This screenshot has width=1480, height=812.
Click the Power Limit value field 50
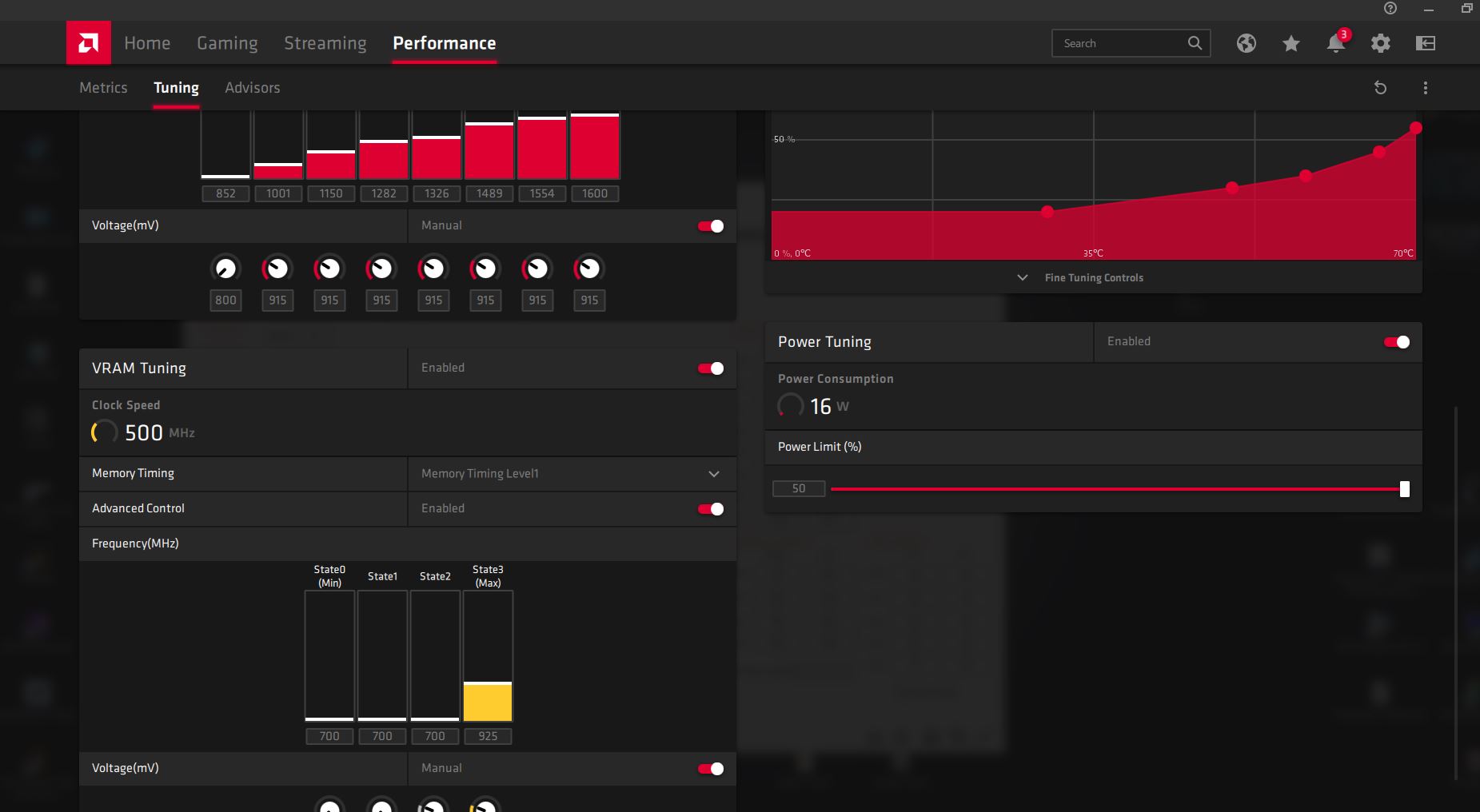click(799, 488)
